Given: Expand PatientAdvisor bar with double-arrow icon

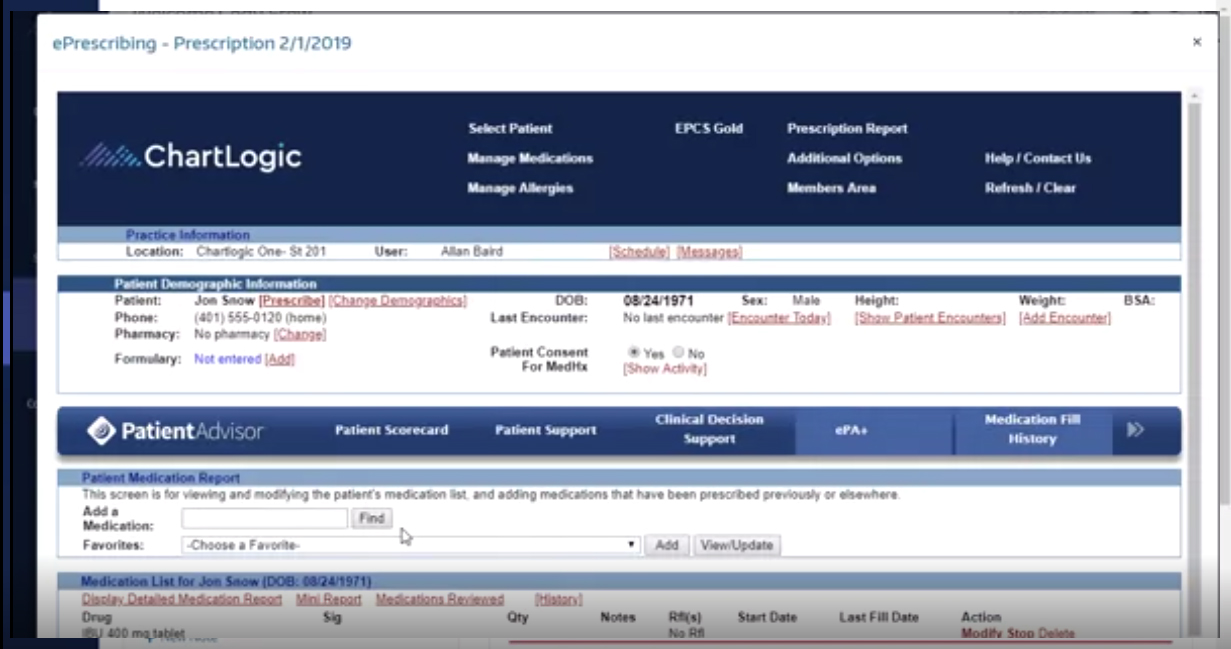Looking at the screenshot, I should coord(1135,430).
